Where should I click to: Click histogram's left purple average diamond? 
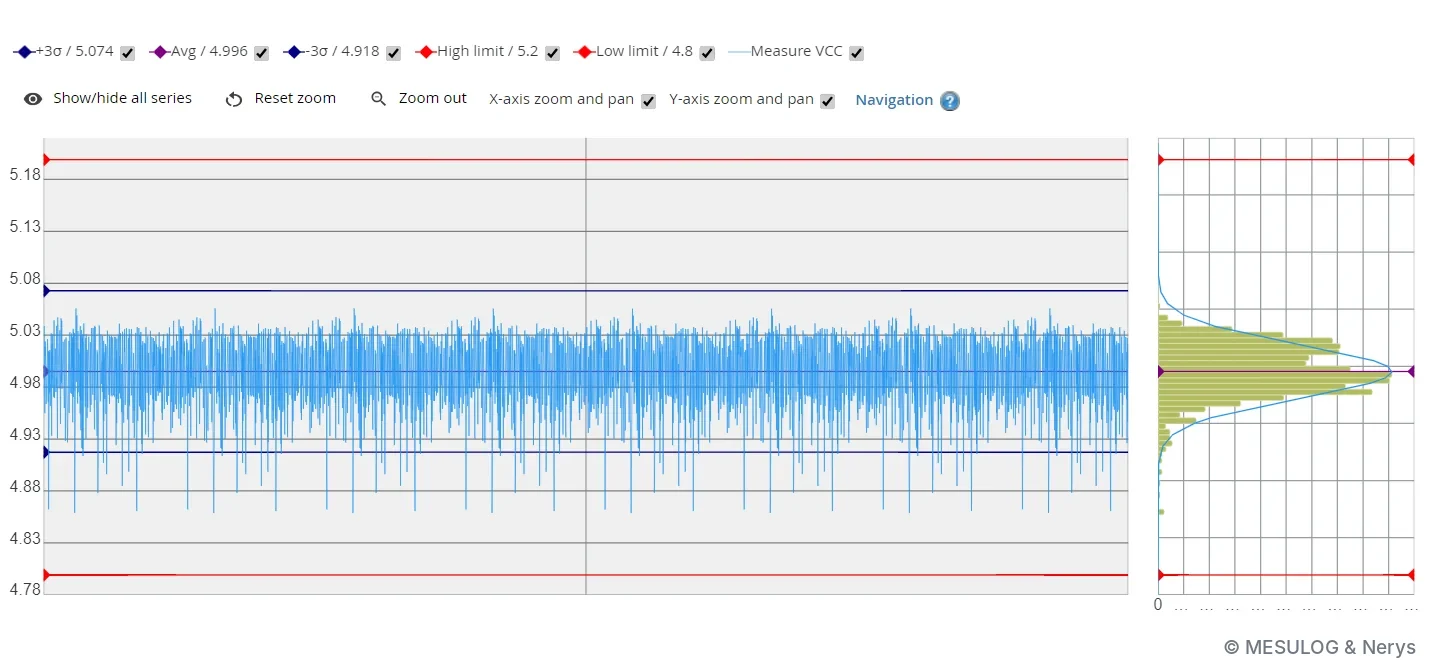tap(1160, 371)
